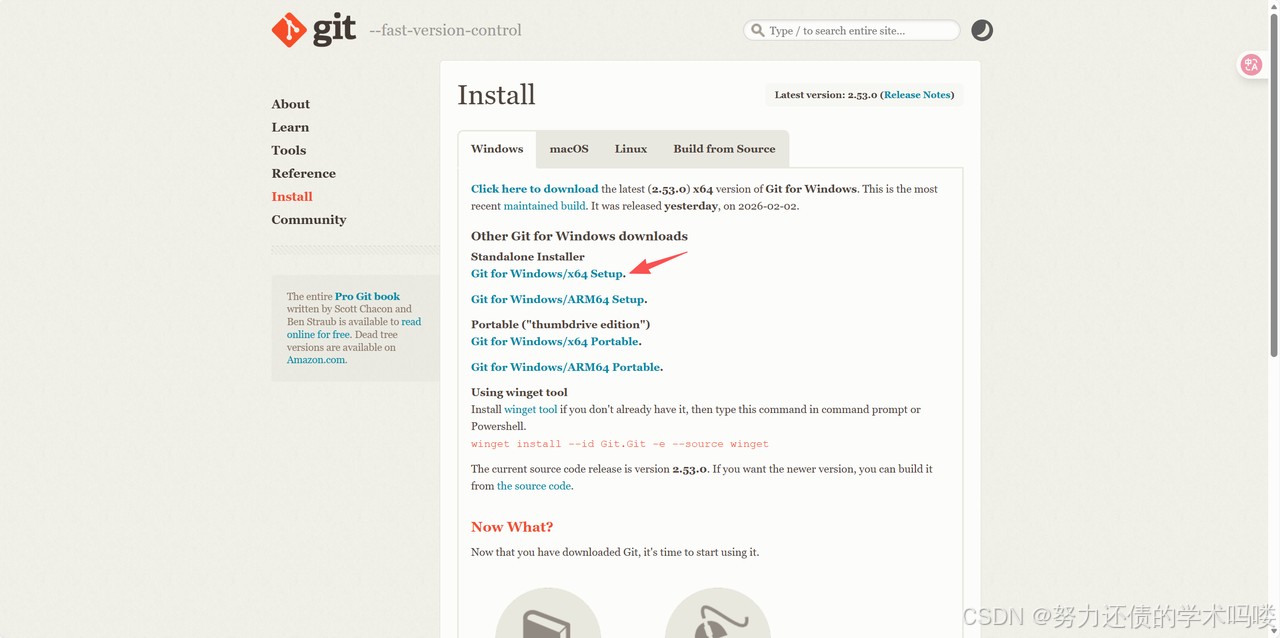Click the 'Now What?' heading

[512, 527]
